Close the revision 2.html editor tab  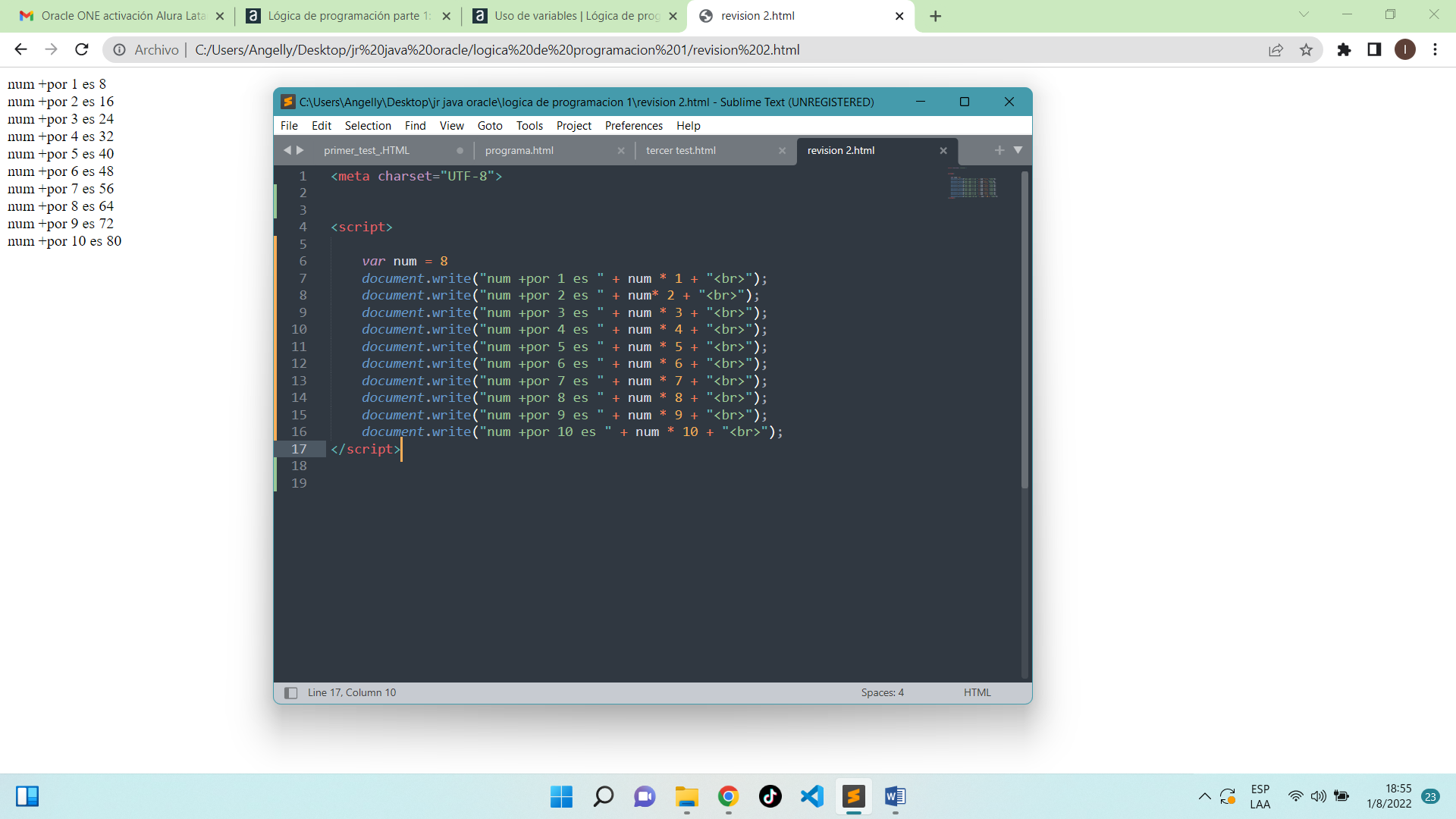(x=943, y=150)
